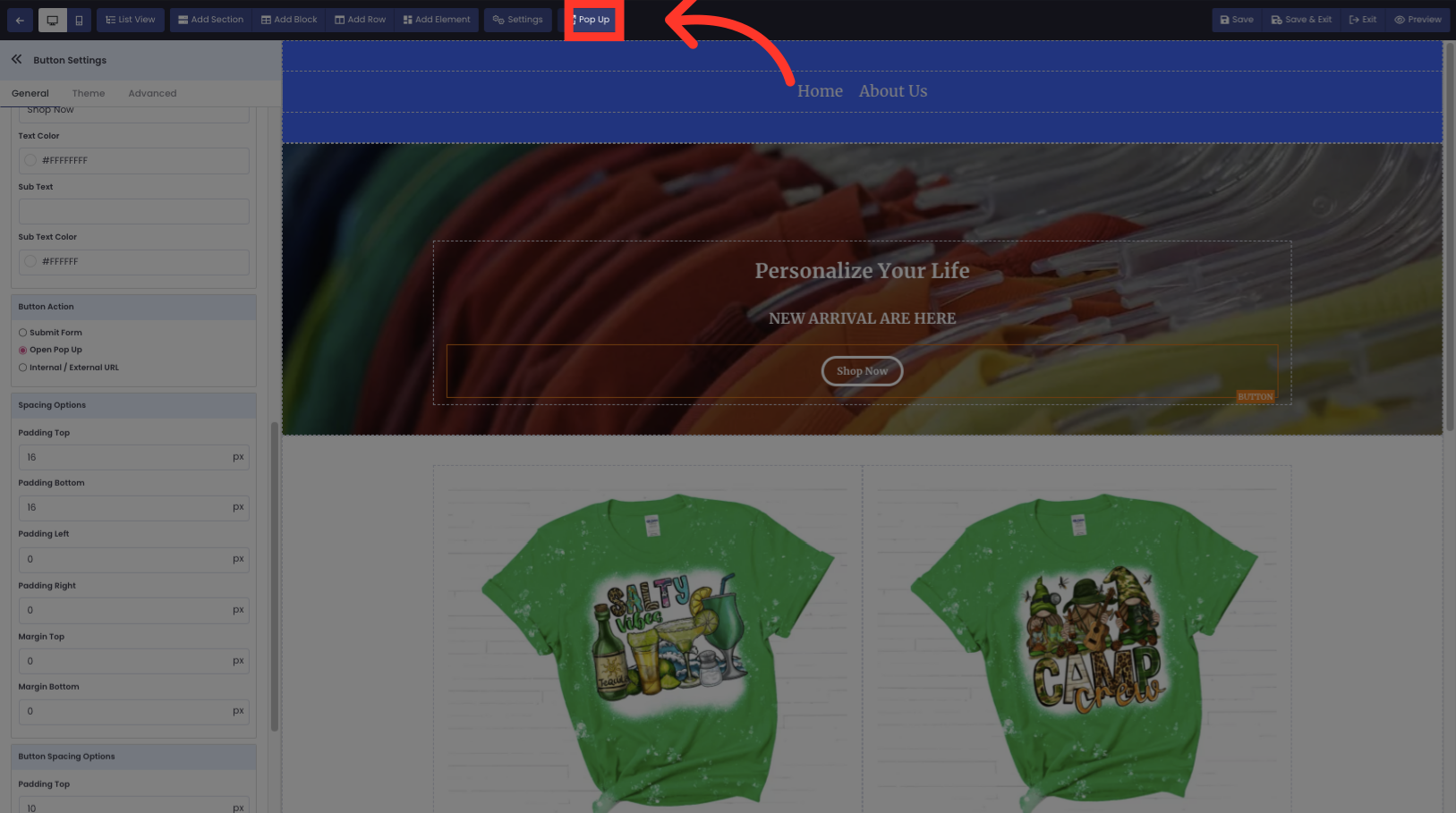Edit the Padding Left value field
Screen dimensions: 1456x813
134,559
